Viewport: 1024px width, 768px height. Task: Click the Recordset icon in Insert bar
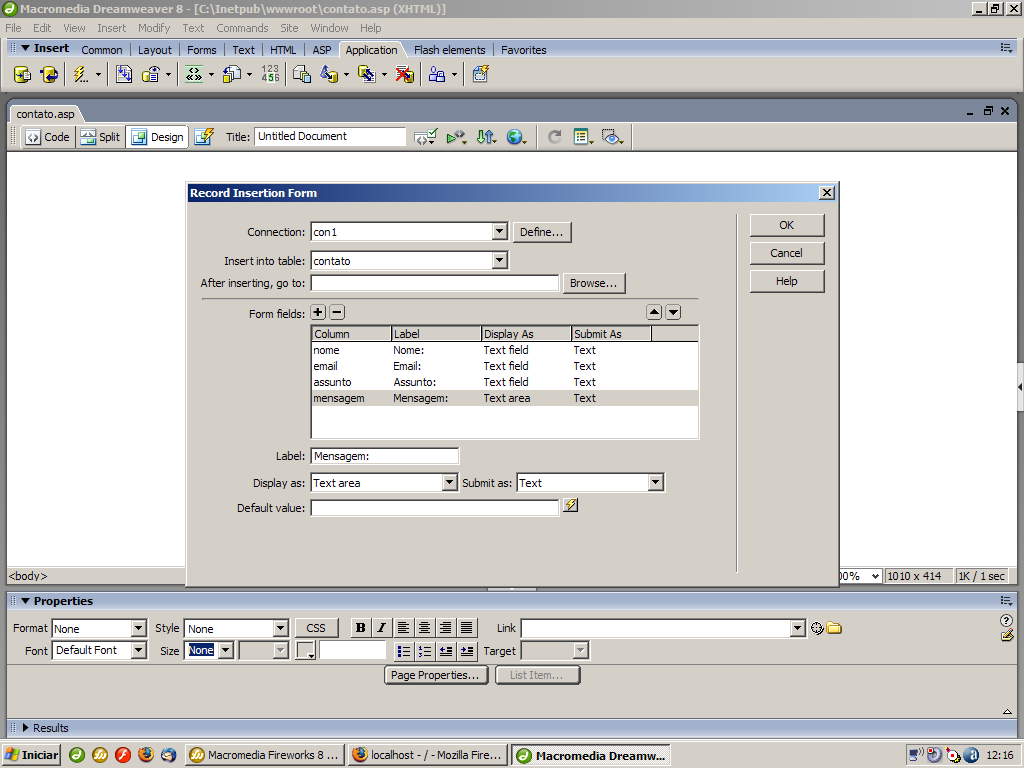point(22,74)
